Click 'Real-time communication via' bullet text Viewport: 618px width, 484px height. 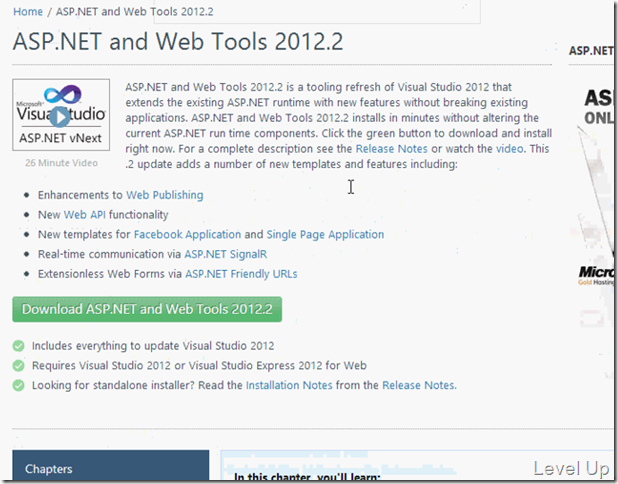[x=109, y=254]
